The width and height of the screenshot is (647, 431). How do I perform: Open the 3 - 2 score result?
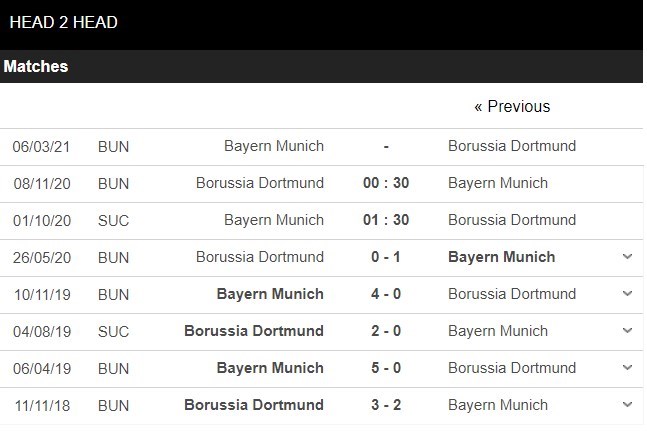tap(386, 405)
